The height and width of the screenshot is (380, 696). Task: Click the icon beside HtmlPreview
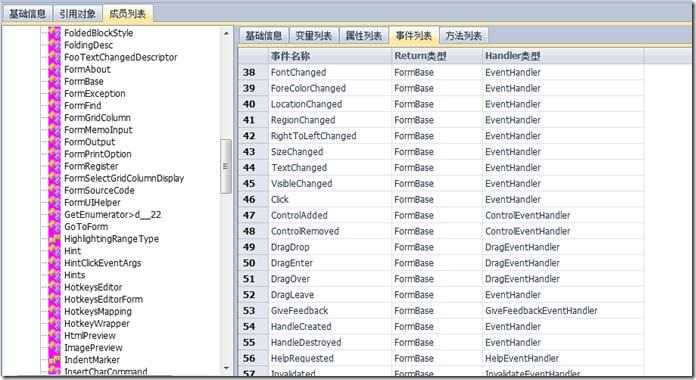tap(54, 336)
